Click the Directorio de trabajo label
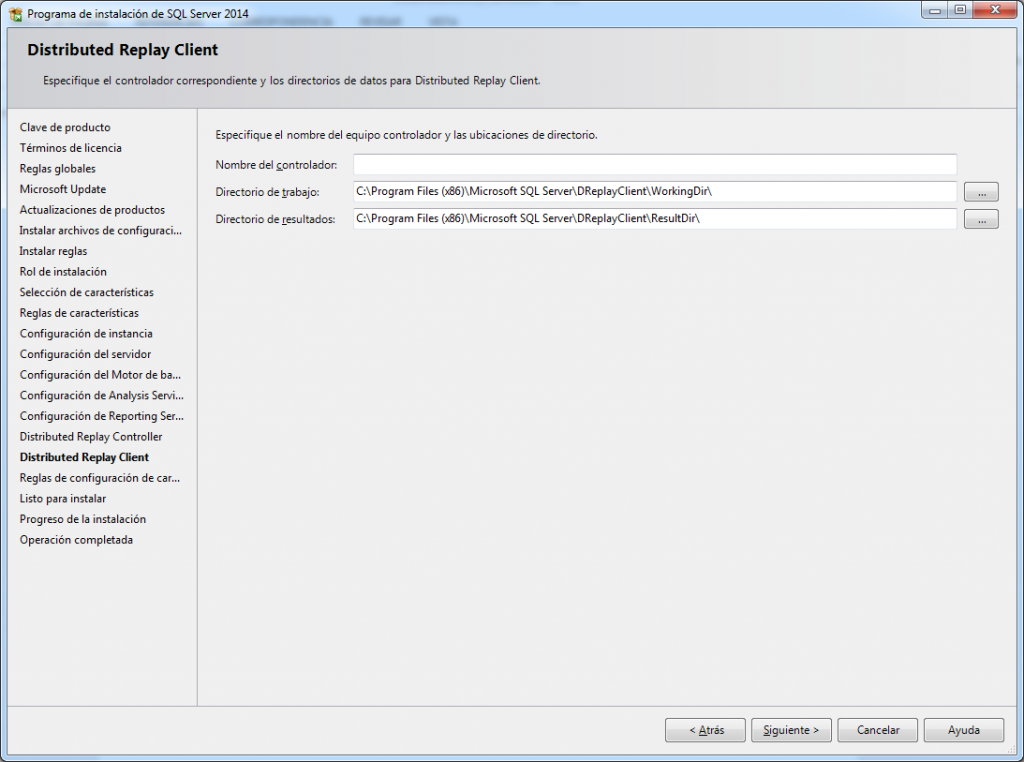The width and height of the screenshot is (1024, 762). point(267,192)
